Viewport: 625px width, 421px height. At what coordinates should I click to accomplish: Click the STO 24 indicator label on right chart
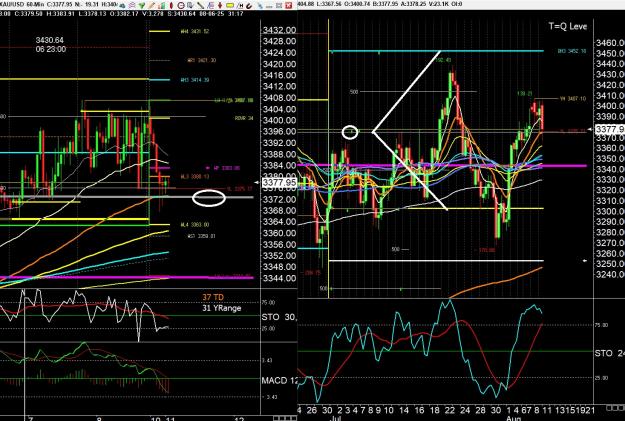coord(609,353)
